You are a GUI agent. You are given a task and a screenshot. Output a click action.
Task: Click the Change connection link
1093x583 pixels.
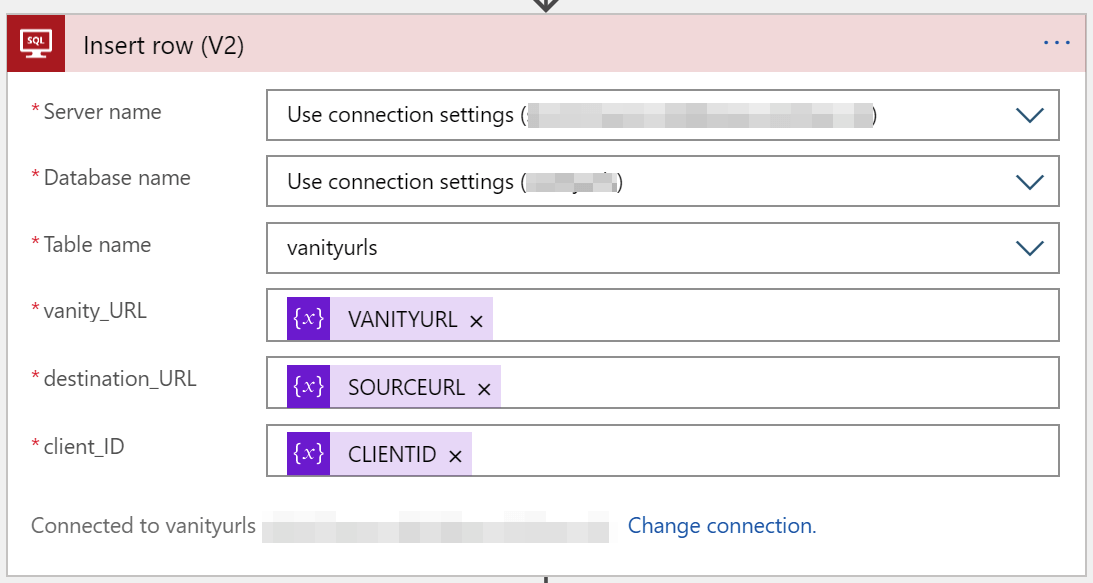[x=721, y=525]
